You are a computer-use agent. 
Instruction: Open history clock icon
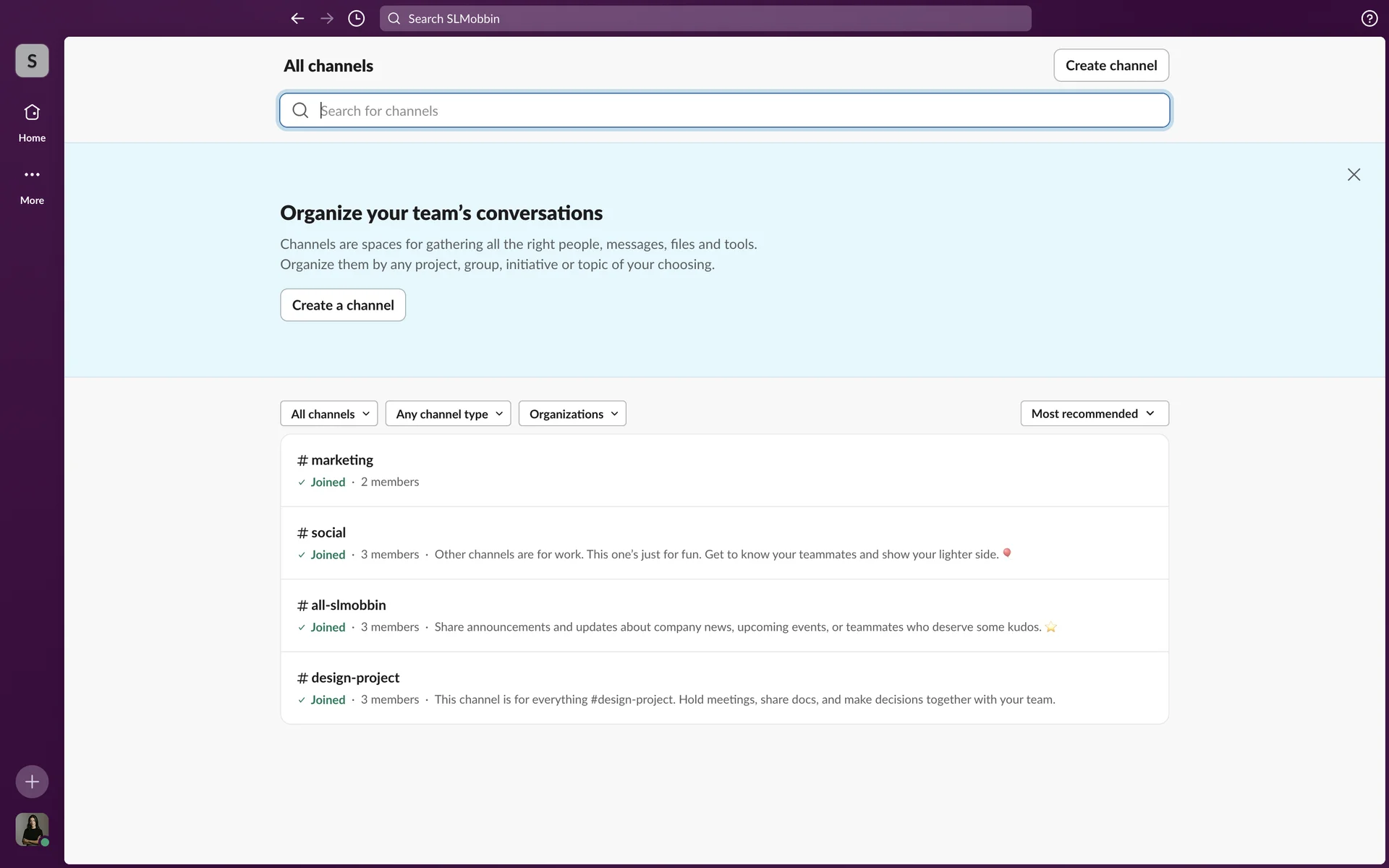pyautogui.click(x=356, y=19)
